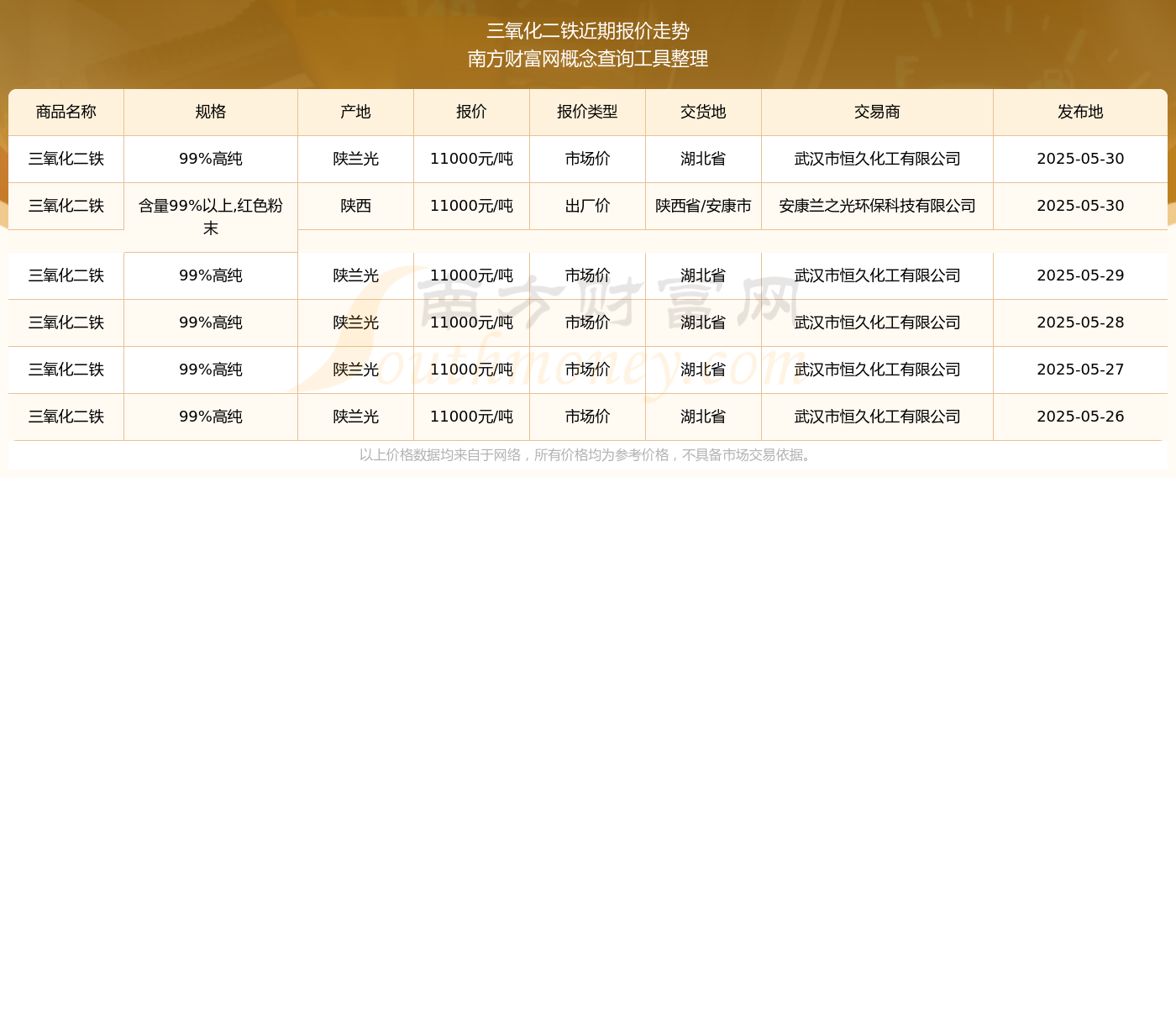Viewport: 1176px width, 1012px height.
Task: Click 湖北省 in the 2025-05-26 row
Action: [704, 417]
